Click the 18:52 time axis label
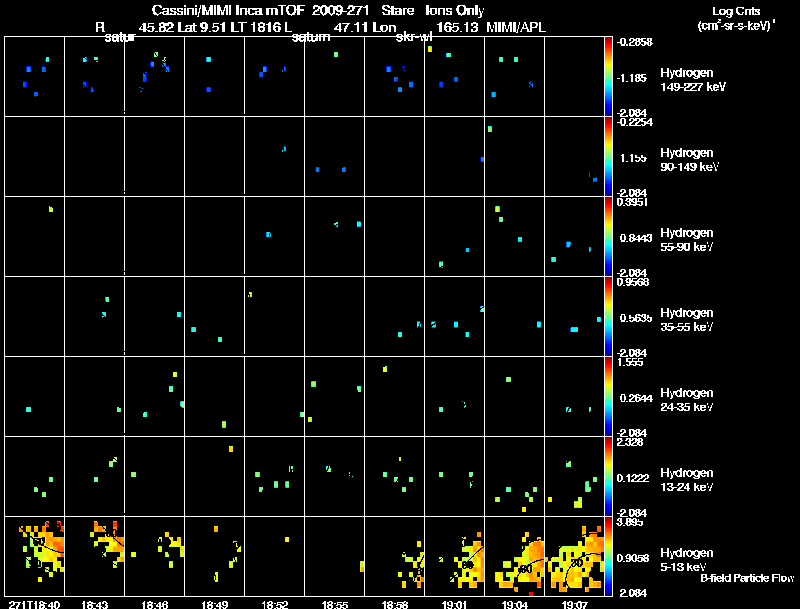Screen dimensions: 800x609 (x=275, y=605)
